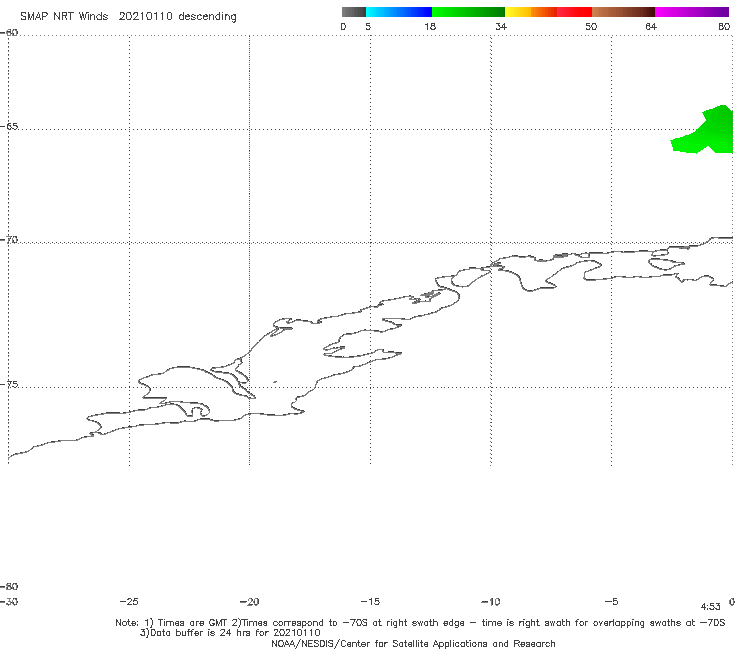The width and height of the screenshot is (740, 650).
Task: Click the longitude label '-15'
Action: (370, 601)
